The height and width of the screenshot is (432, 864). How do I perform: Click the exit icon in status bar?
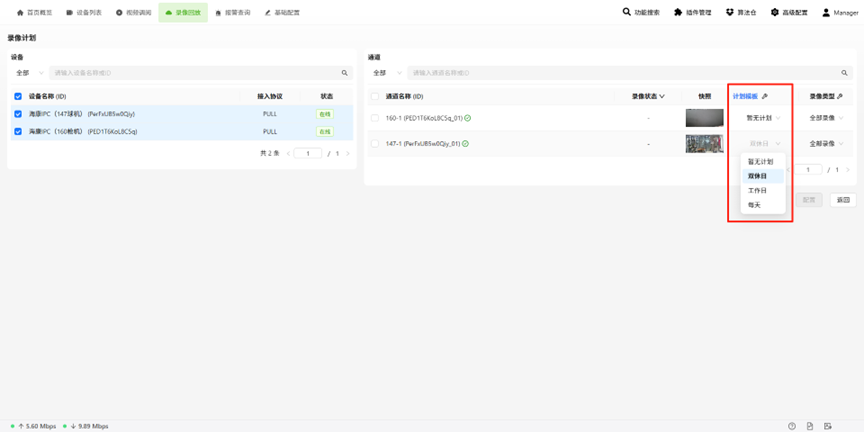tap(828, 426)
